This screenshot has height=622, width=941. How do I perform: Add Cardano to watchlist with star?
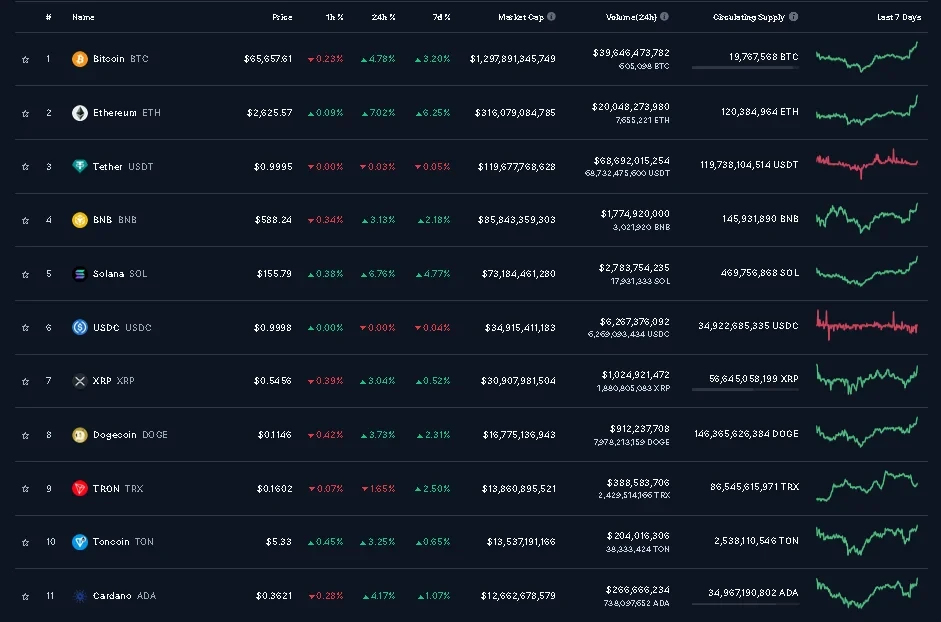[x=25, y=596]
